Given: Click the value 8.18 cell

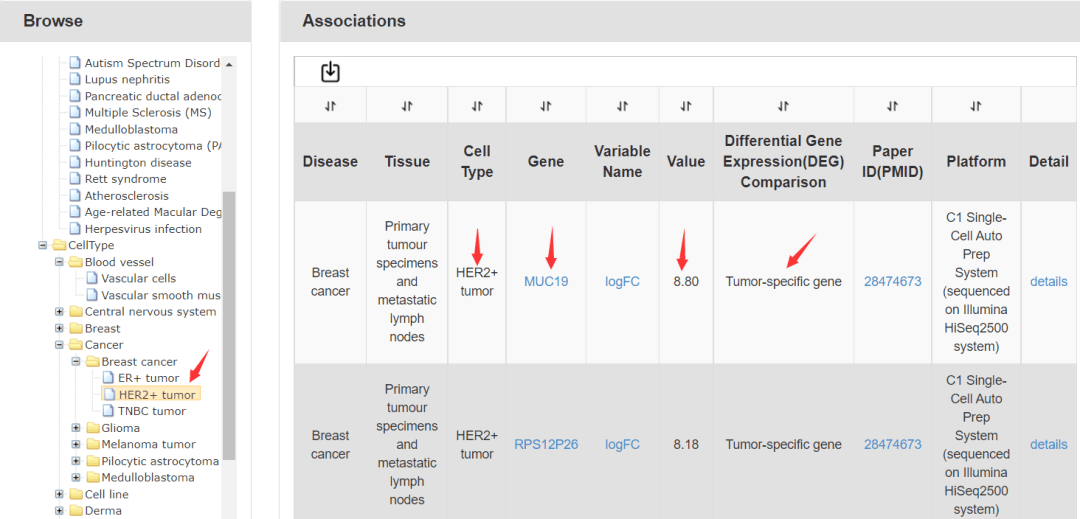Looking at the screenshot, I should tap(686, 445).
